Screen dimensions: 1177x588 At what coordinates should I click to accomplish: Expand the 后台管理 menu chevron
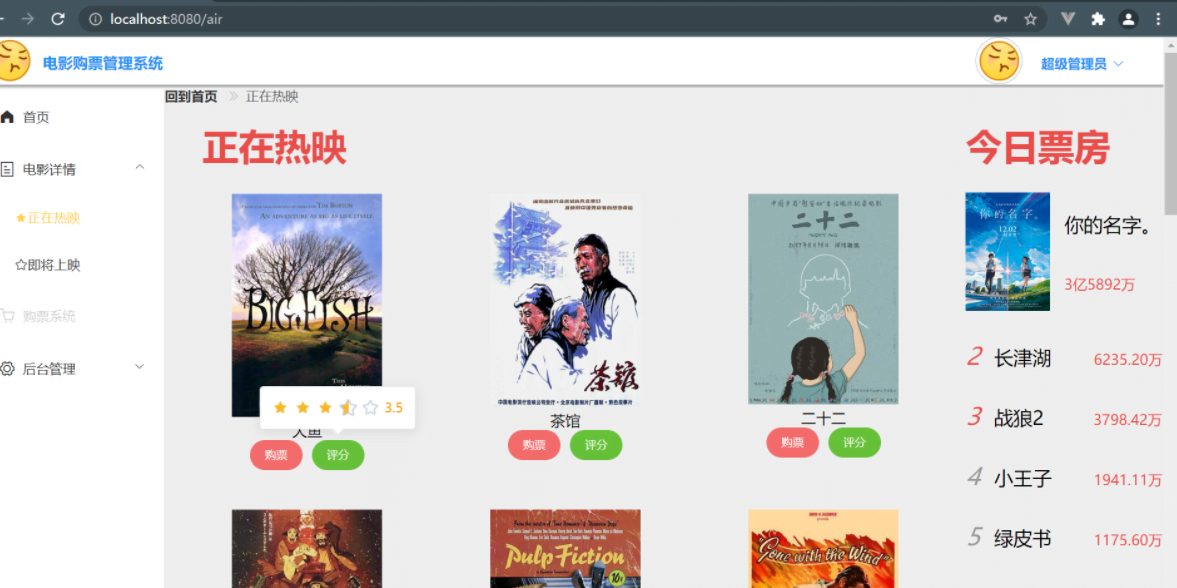[x=140, y=366]
